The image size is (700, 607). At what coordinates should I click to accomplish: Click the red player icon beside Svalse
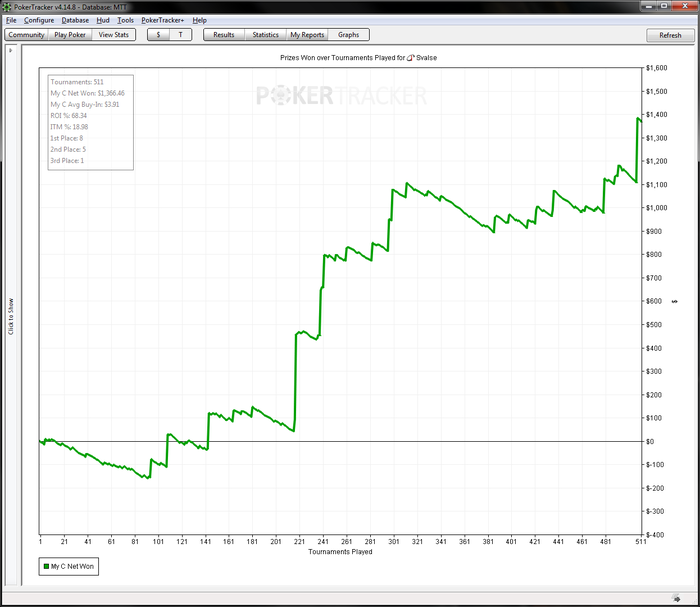(410, 58)
